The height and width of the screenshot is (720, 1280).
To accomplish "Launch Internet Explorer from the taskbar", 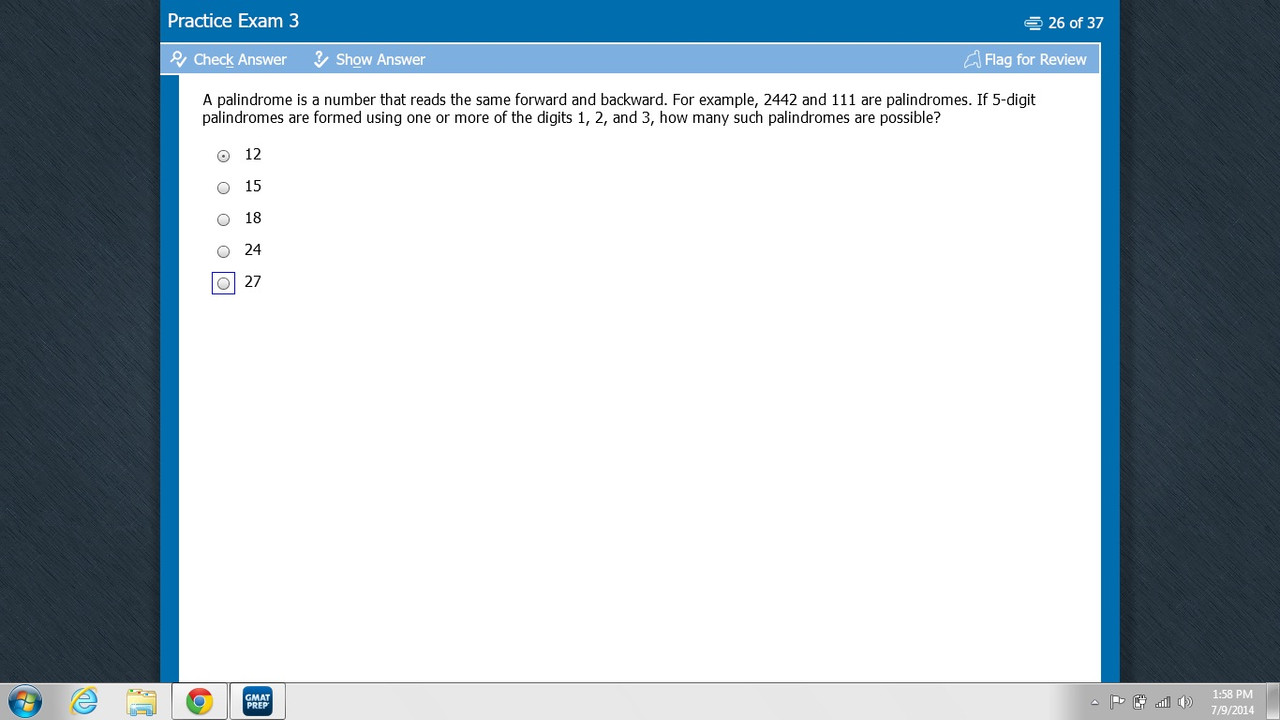I will [x=84, y=702].
